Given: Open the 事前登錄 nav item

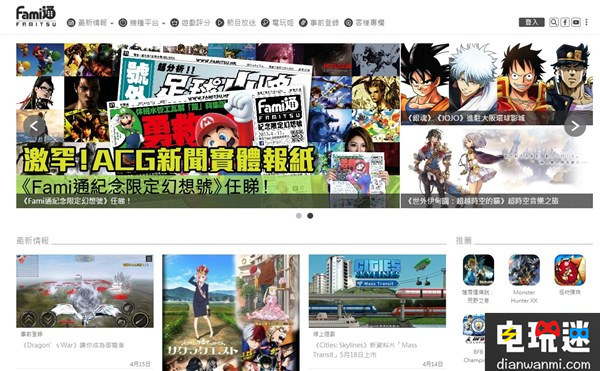Looking at the screenshot, I should [324, 23].
